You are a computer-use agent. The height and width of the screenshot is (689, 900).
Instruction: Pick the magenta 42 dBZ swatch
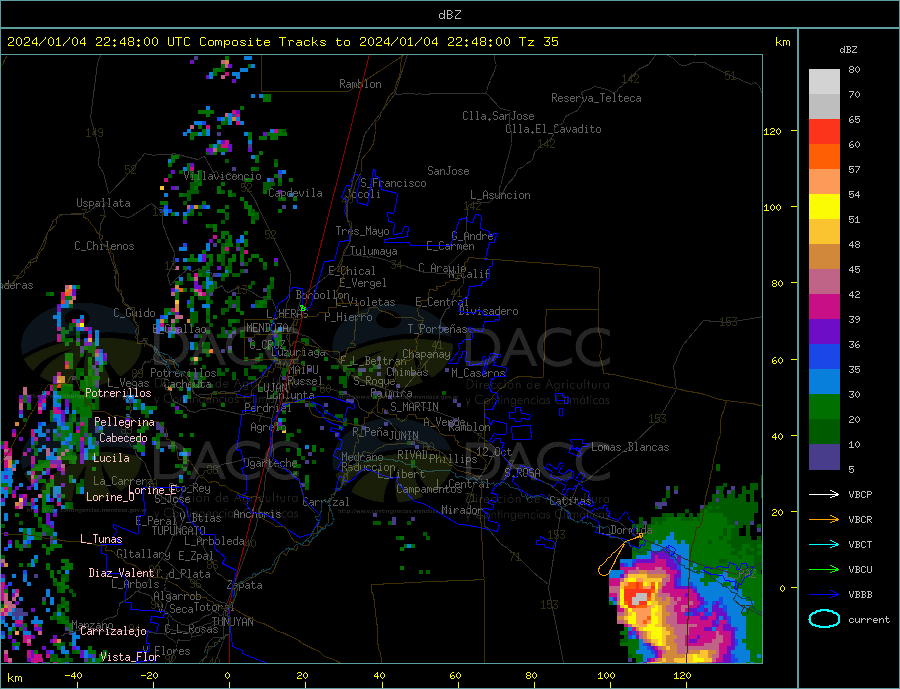click(x=824, y=306)
